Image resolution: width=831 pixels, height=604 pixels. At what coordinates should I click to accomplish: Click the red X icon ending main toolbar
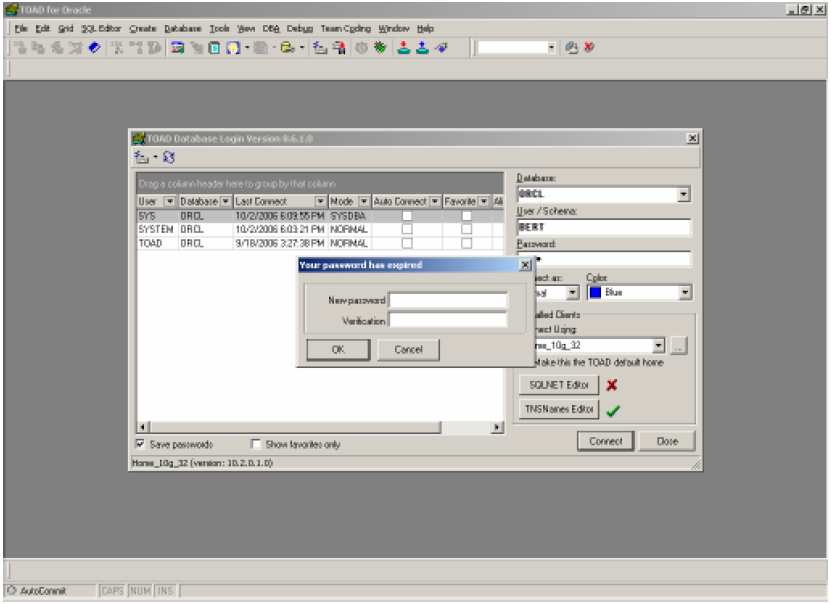[589, 48]
